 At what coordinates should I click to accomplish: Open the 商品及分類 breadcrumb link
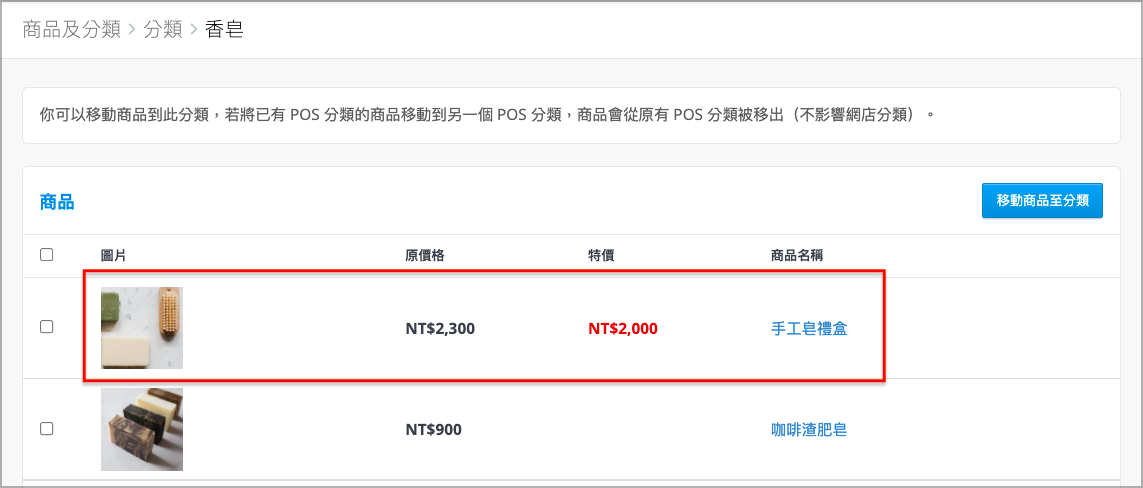(71, 30)
